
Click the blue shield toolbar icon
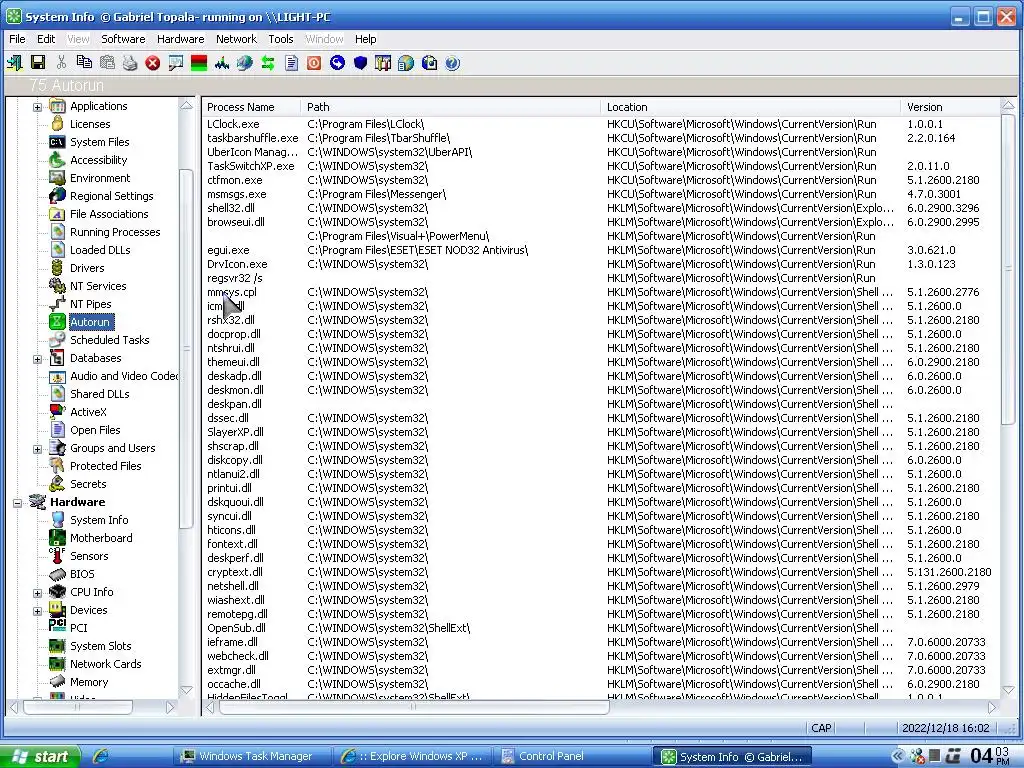[360, 63]
